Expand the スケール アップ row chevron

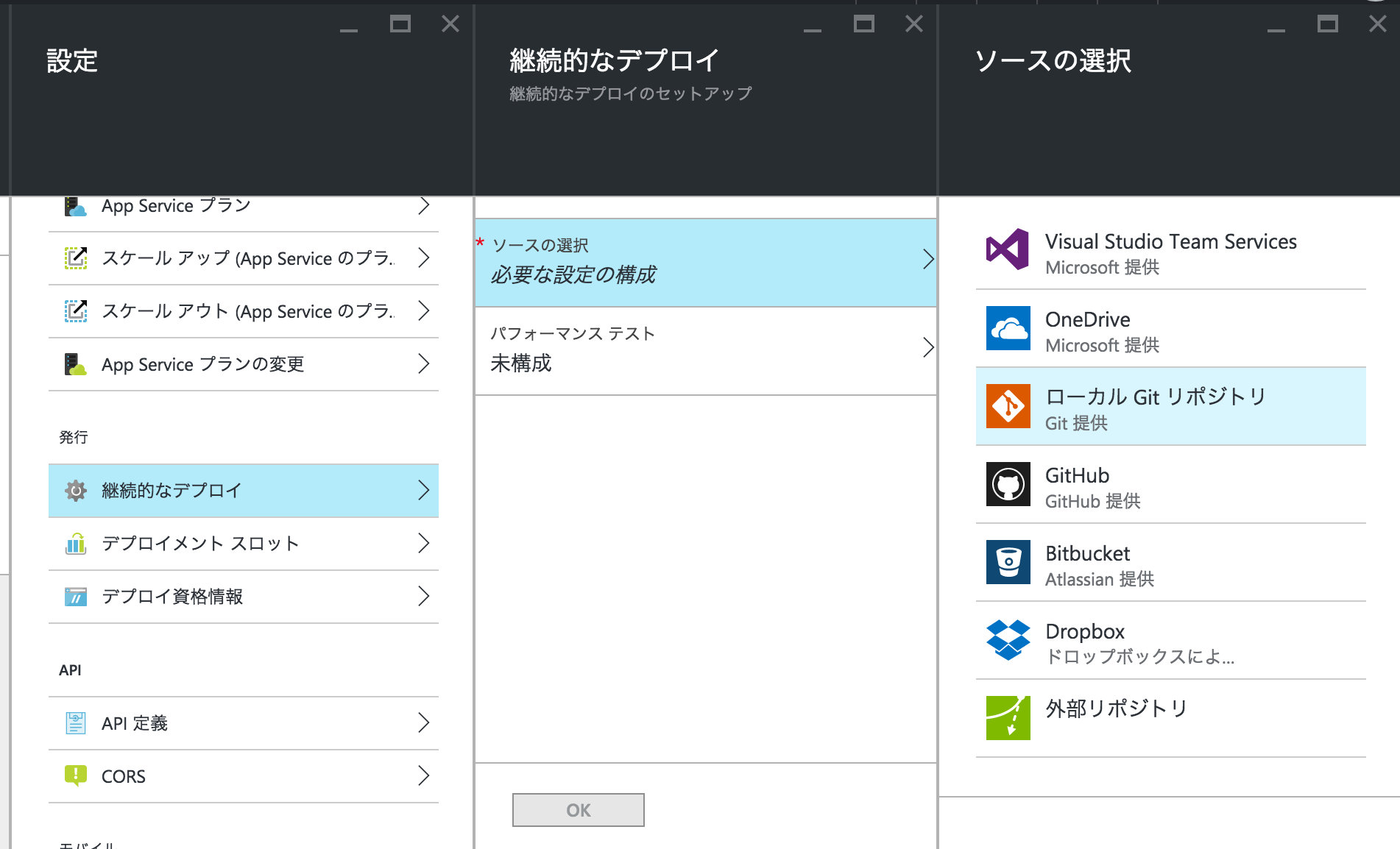423,258
